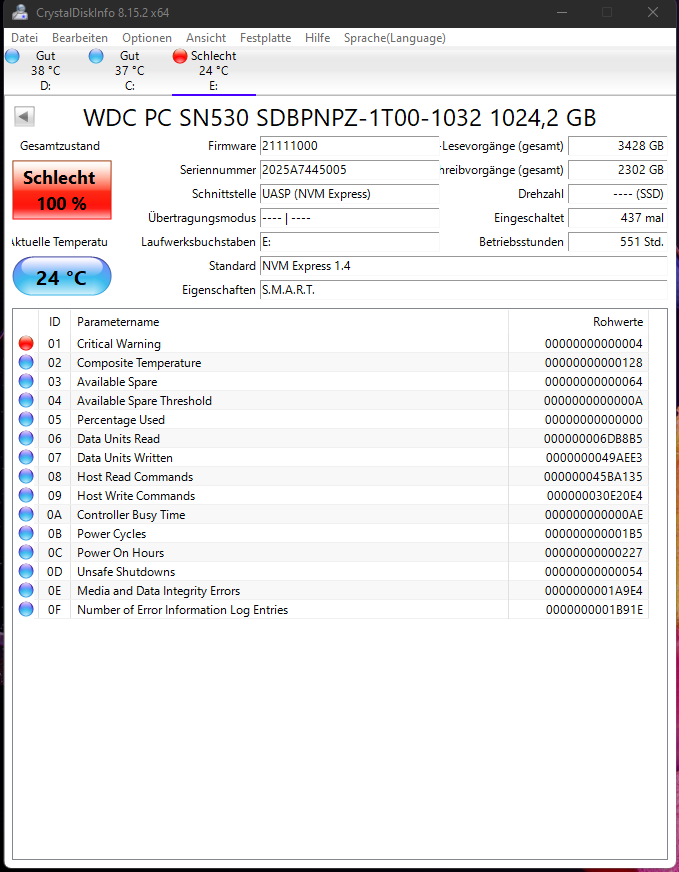Click the Gesamtzustand label
Viewport: 679px width, 872px height.
click(60, 146)
